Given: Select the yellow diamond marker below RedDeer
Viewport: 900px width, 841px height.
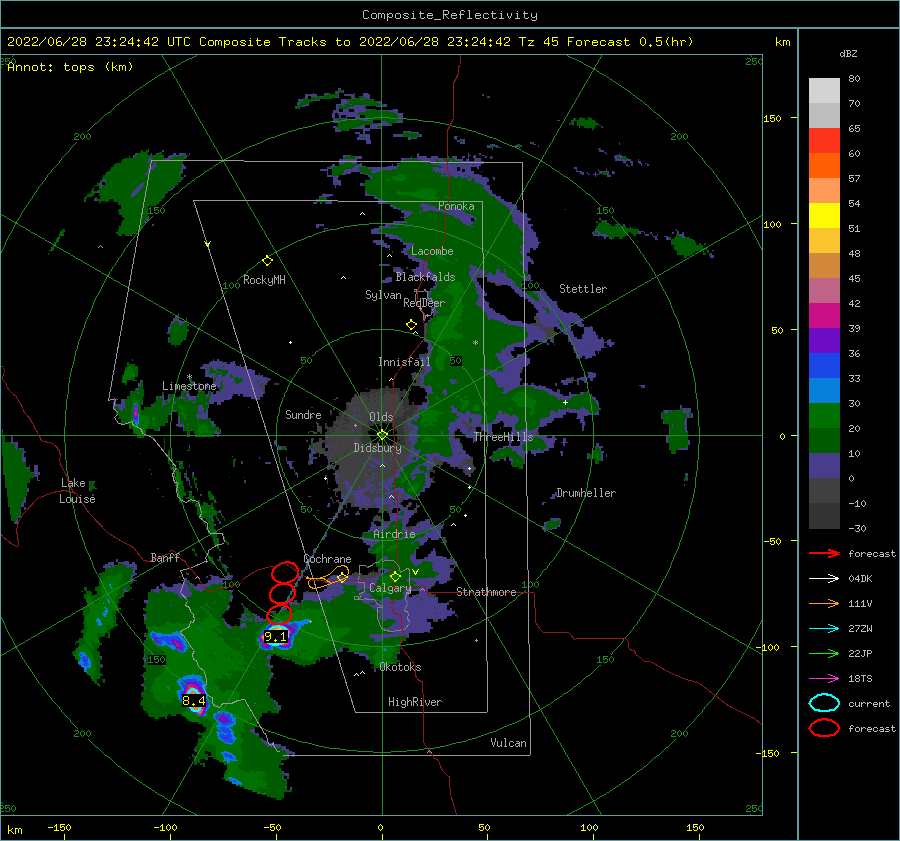Looking at the screenshot, I should point(411,325).
